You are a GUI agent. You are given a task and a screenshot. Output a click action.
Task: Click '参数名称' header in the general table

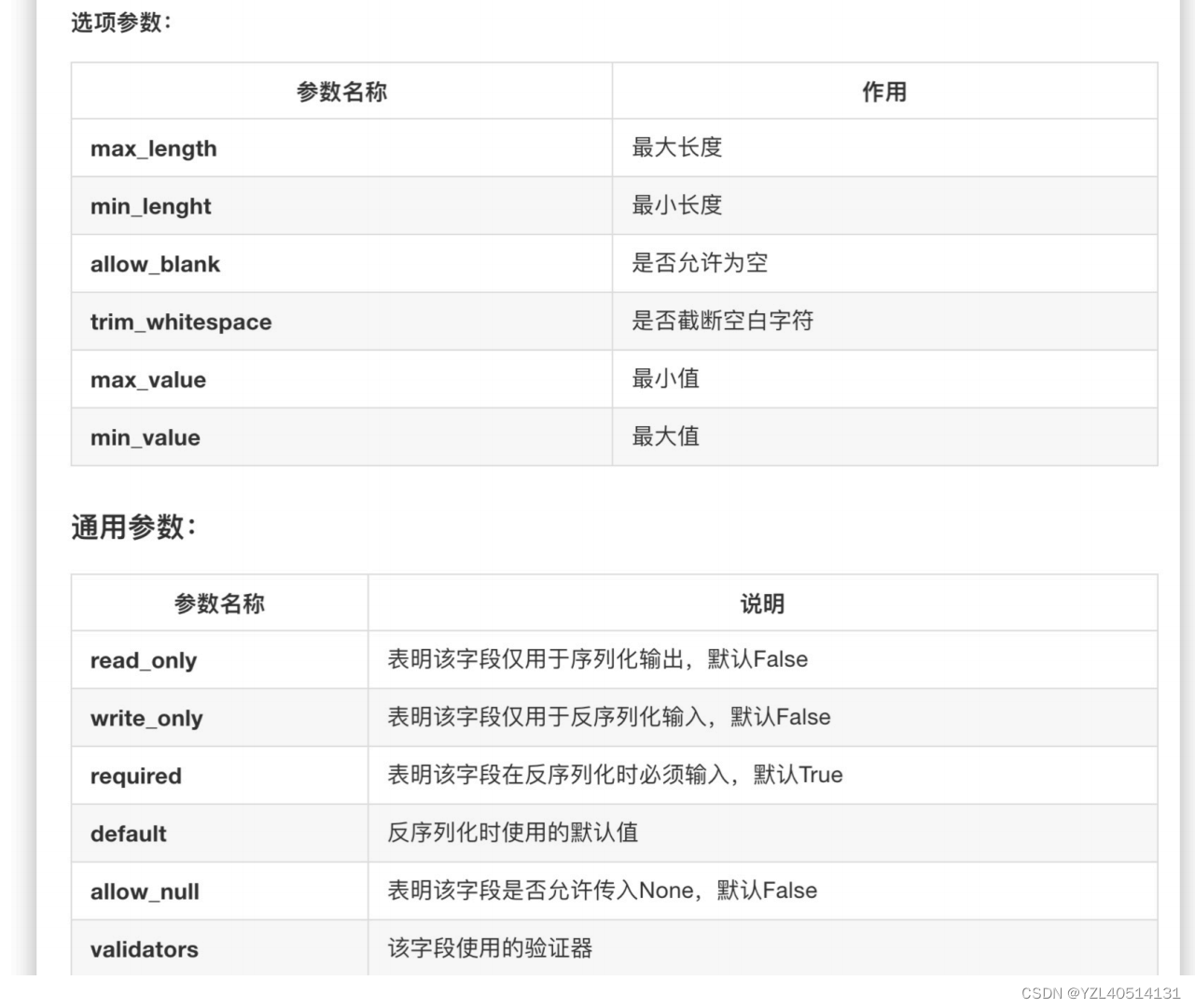(x=219, y=603)
